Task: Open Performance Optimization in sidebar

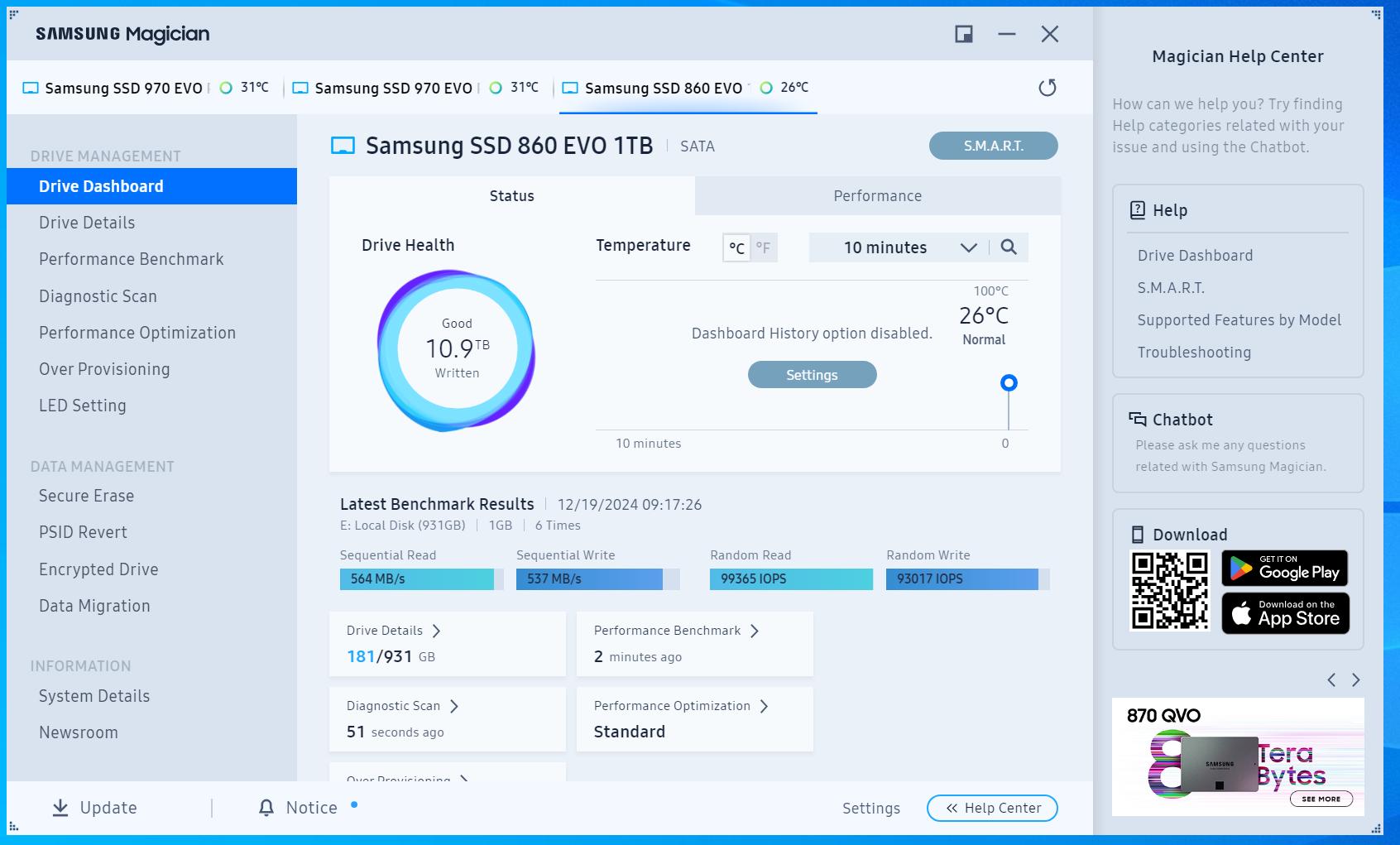Action: [x=151, y=333]
